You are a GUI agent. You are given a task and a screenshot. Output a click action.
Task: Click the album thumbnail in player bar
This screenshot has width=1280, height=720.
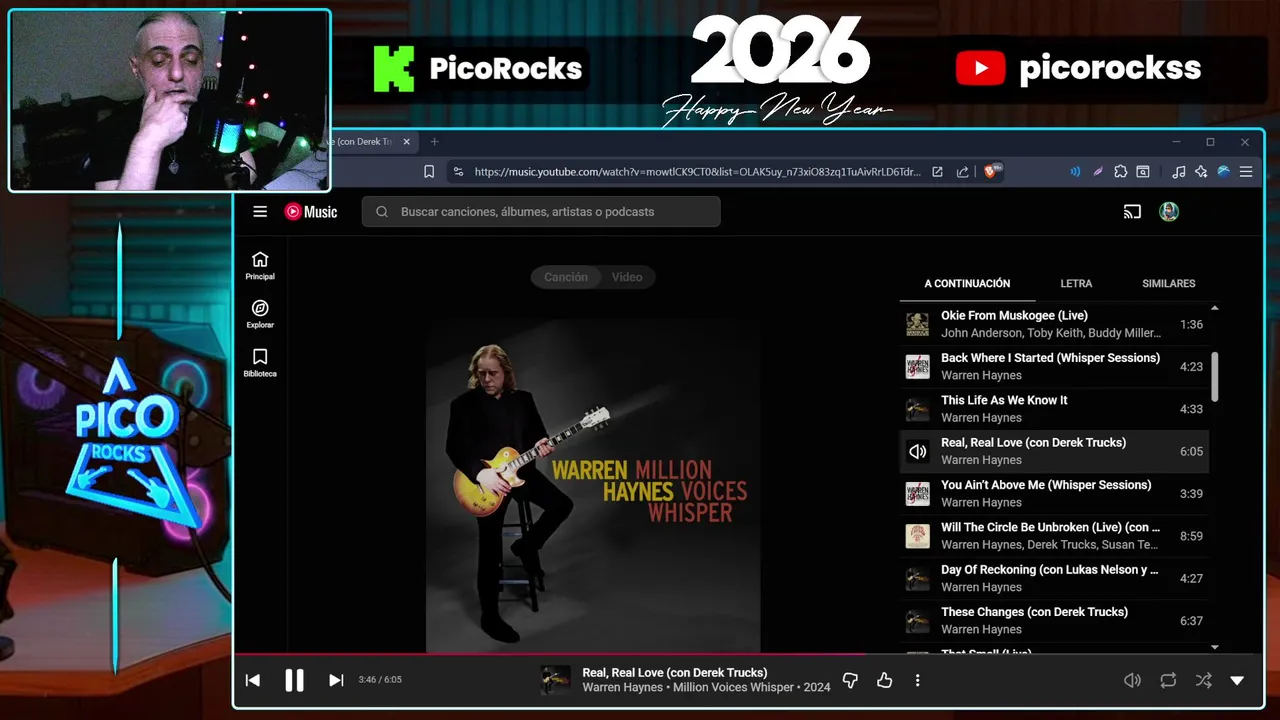click(555, 680)
